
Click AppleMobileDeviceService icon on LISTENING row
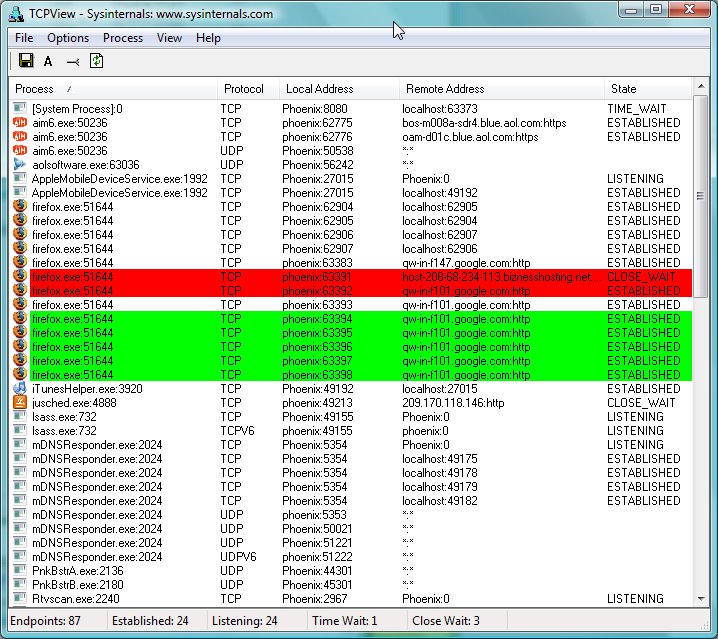click(x=20, y=178)
